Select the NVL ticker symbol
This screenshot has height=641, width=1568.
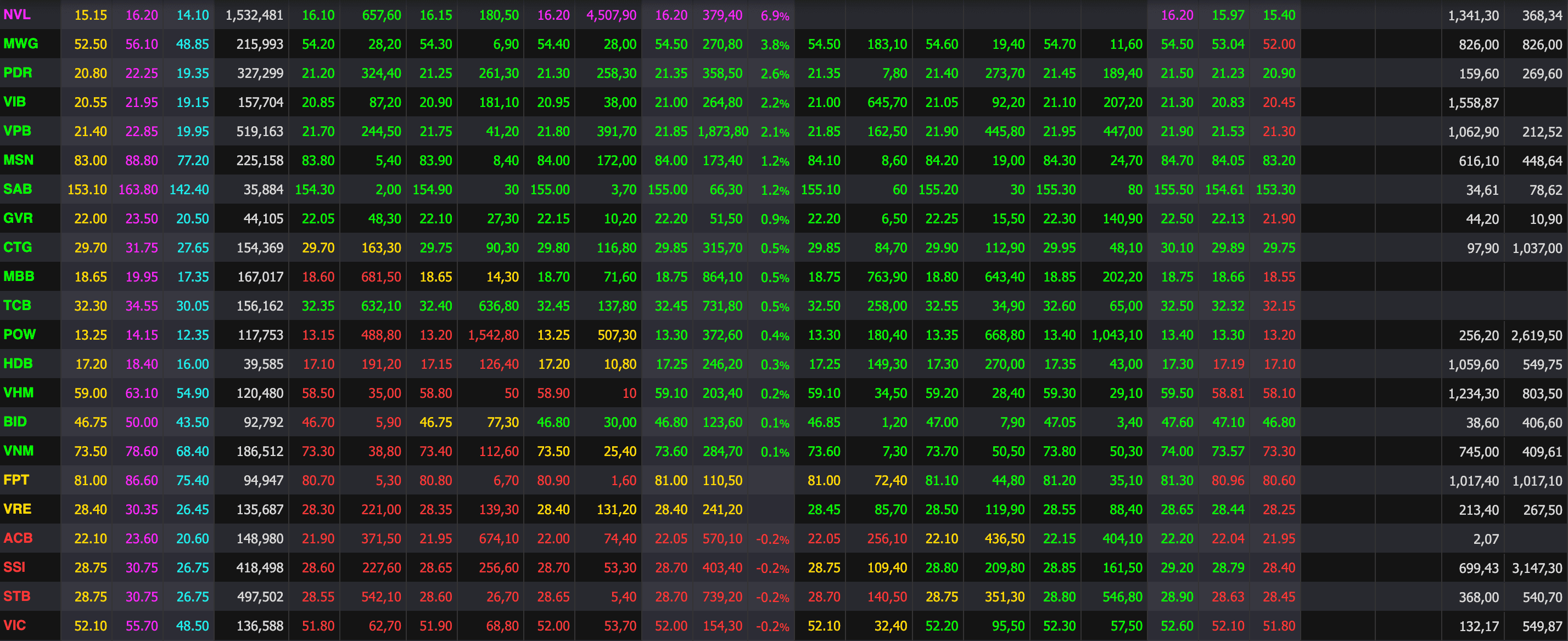(x=17, y=15)
